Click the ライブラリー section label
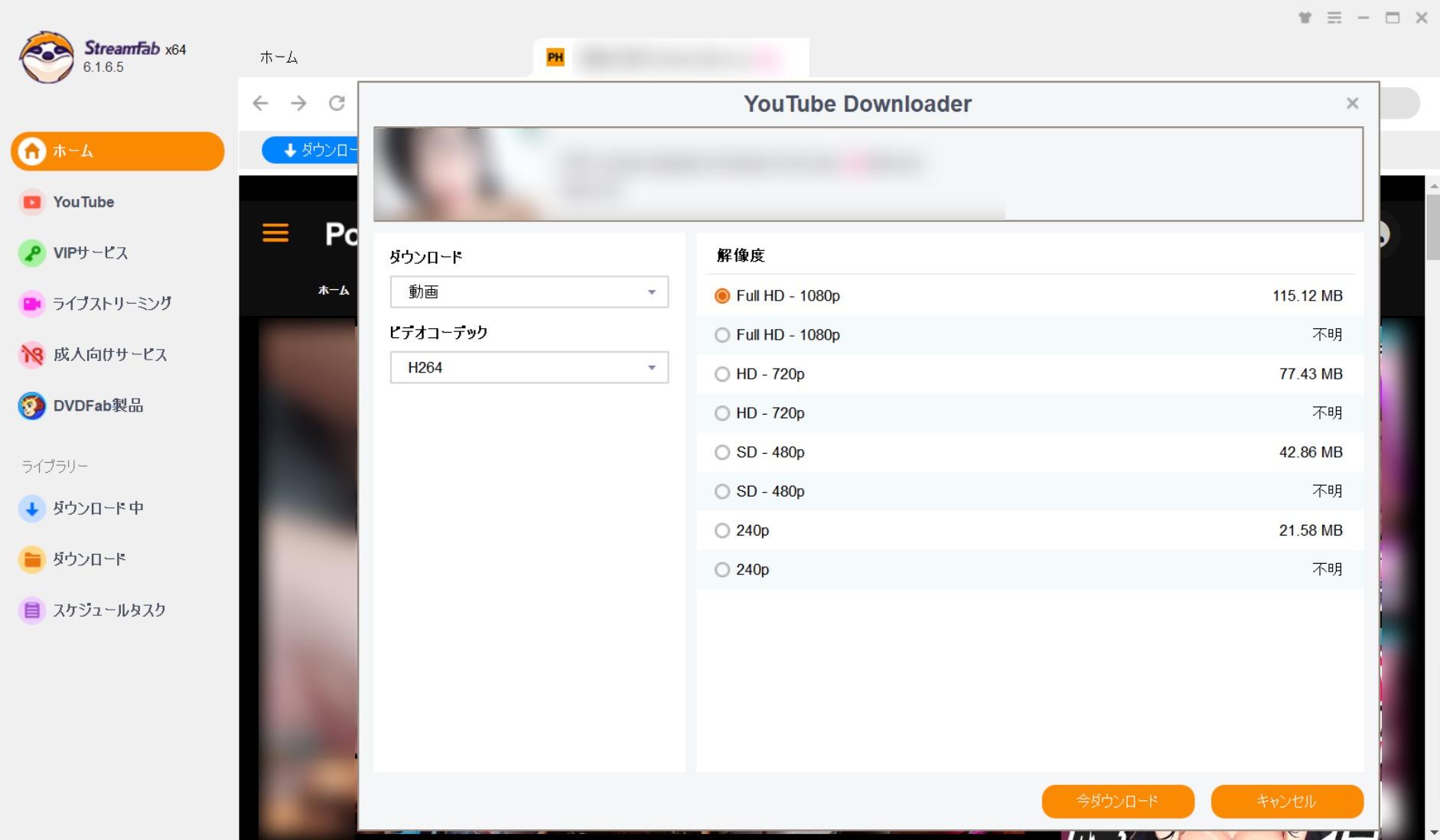Screen dimensions: 1440x840 [x=54, y=466]
